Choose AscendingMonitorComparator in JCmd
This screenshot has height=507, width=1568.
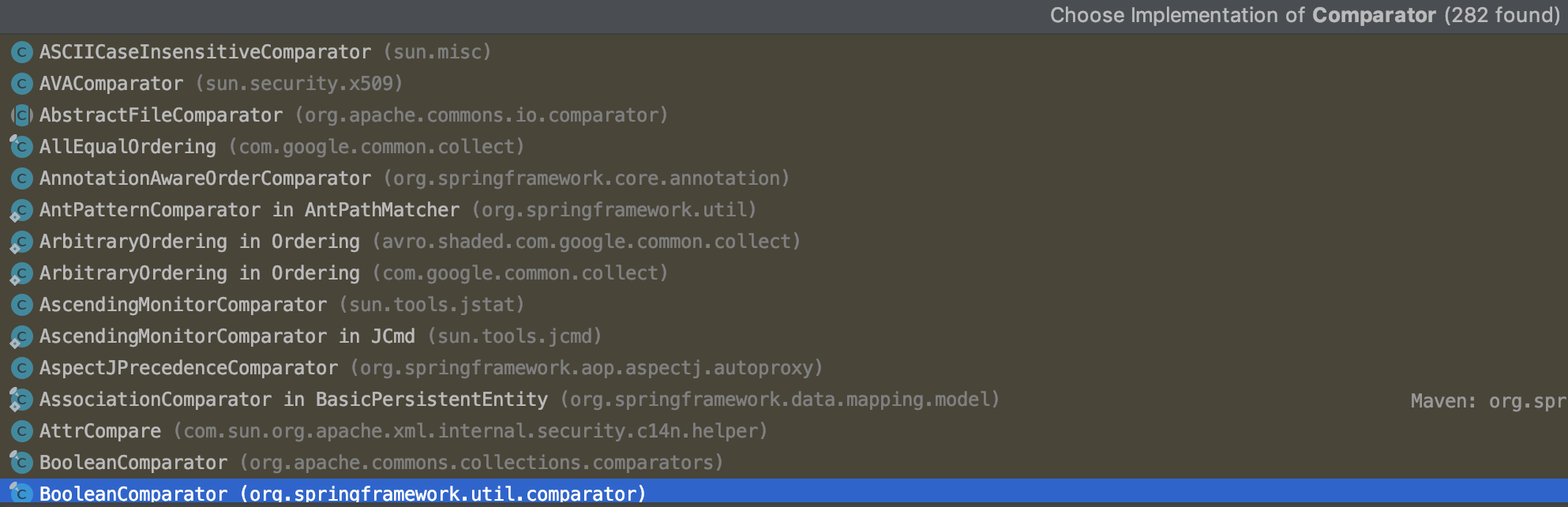784,336
